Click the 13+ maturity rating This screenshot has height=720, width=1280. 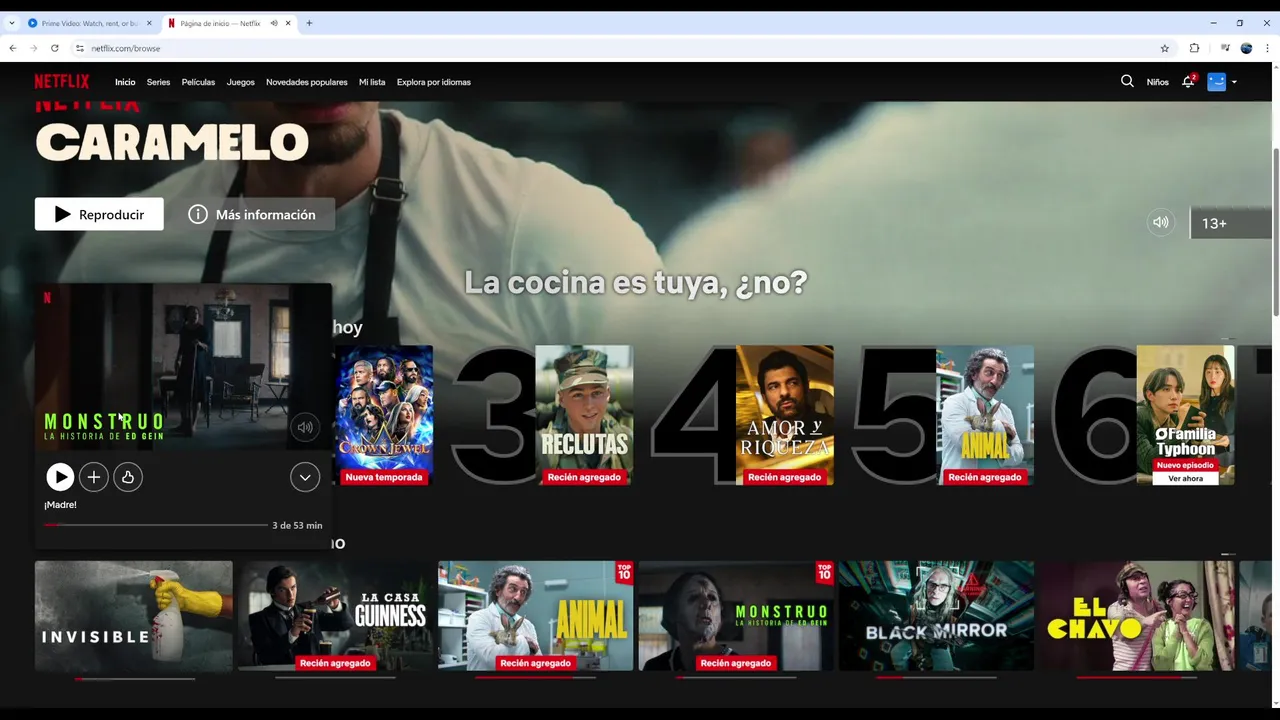1214,224
